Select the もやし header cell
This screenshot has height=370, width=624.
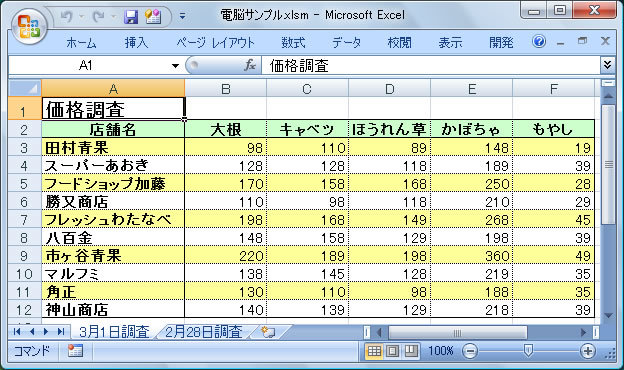[554, 129]
